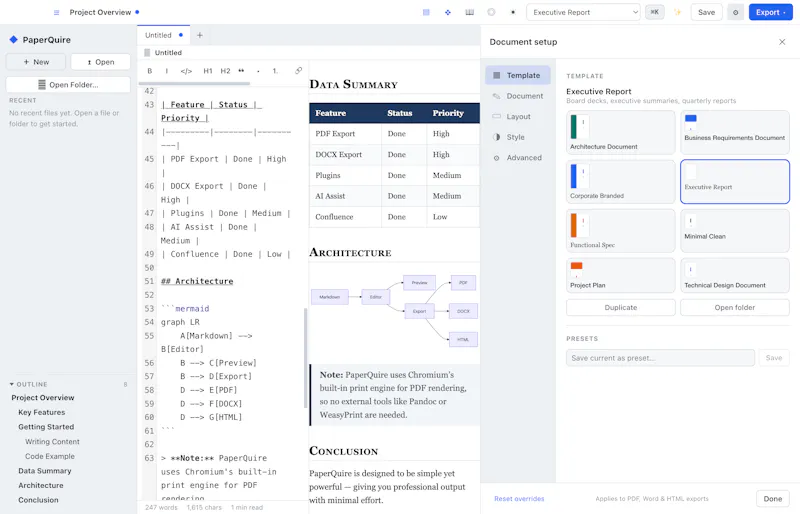The height and width of the screenshot is (514, 800).
Task: Select the Layout section in Document setup
Action: coord(517,116)
